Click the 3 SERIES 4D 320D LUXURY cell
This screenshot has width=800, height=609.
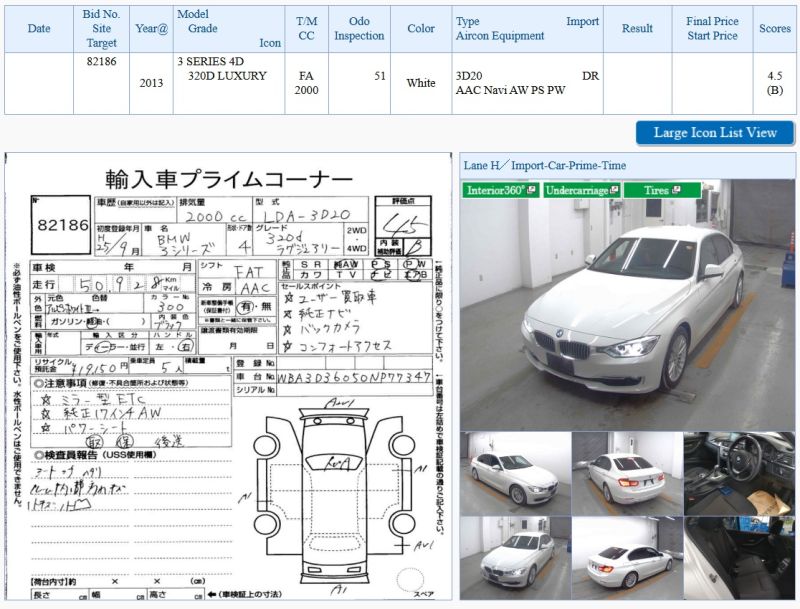(x=229, y=83)
